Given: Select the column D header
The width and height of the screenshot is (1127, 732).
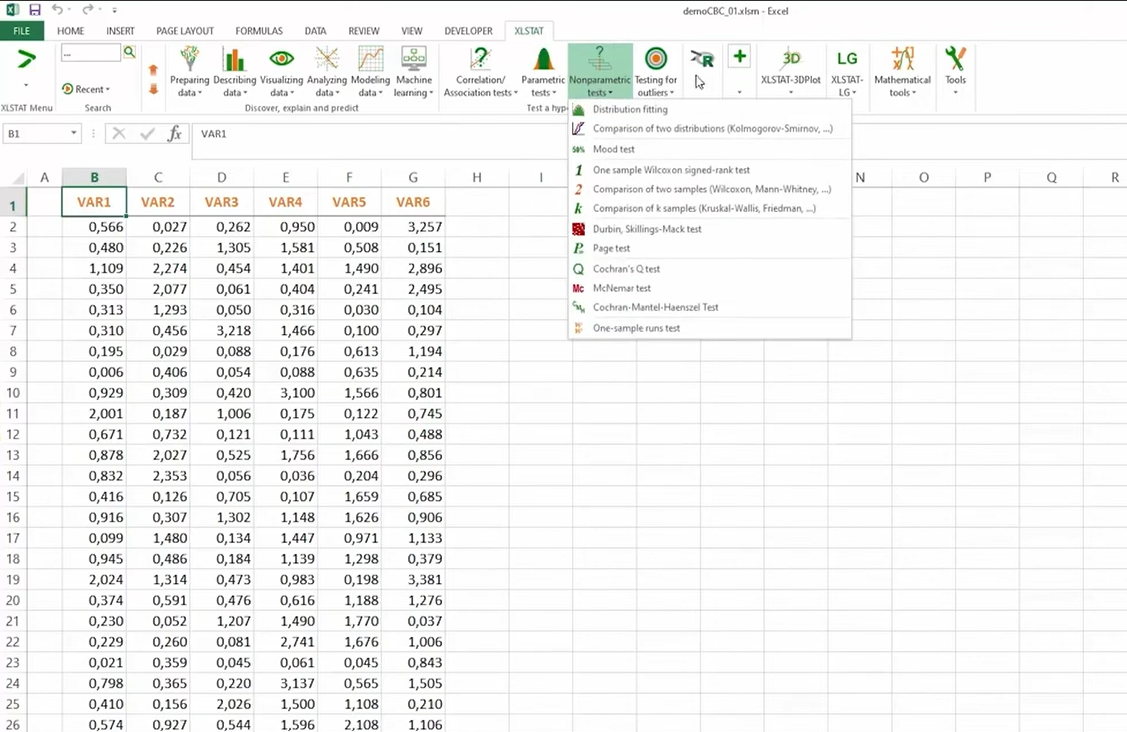Looking at the screenshot, I should coord(221,177).
